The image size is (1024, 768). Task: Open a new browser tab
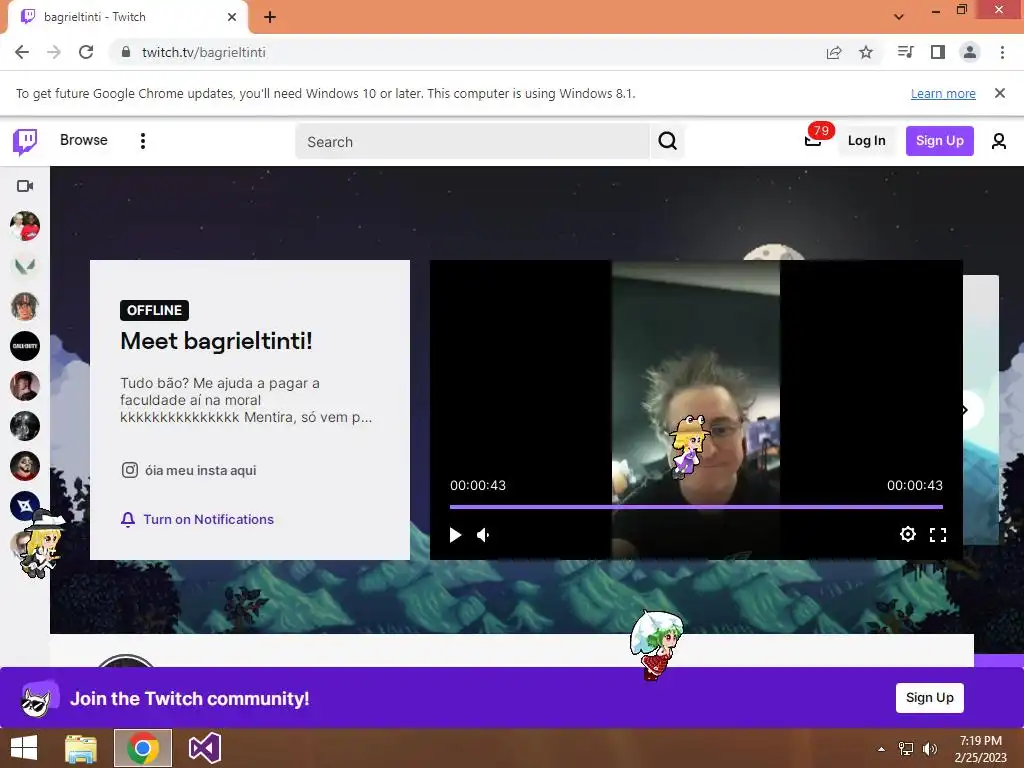pyautogui.click(x=270, y=17)
